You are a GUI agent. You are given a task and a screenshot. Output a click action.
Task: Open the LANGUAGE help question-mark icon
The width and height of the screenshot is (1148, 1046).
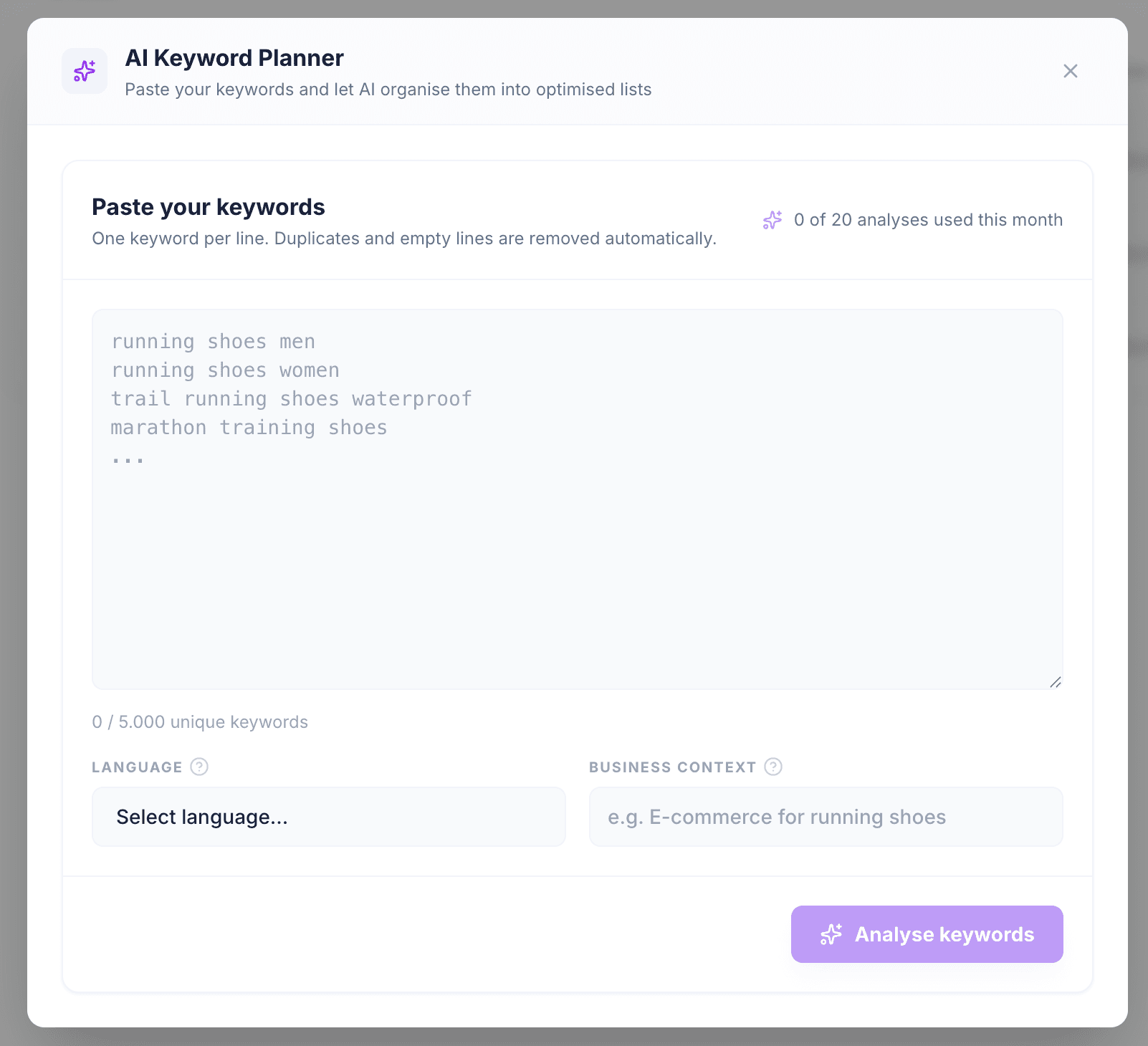198,767
